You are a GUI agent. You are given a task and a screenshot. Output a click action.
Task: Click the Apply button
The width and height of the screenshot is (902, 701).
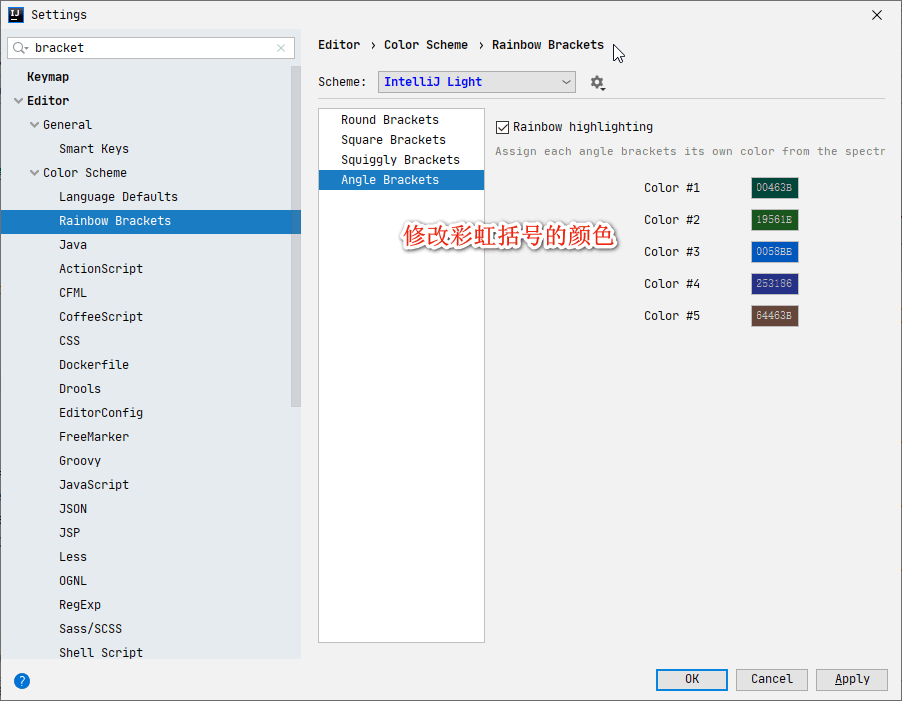[x=851, y=679]
